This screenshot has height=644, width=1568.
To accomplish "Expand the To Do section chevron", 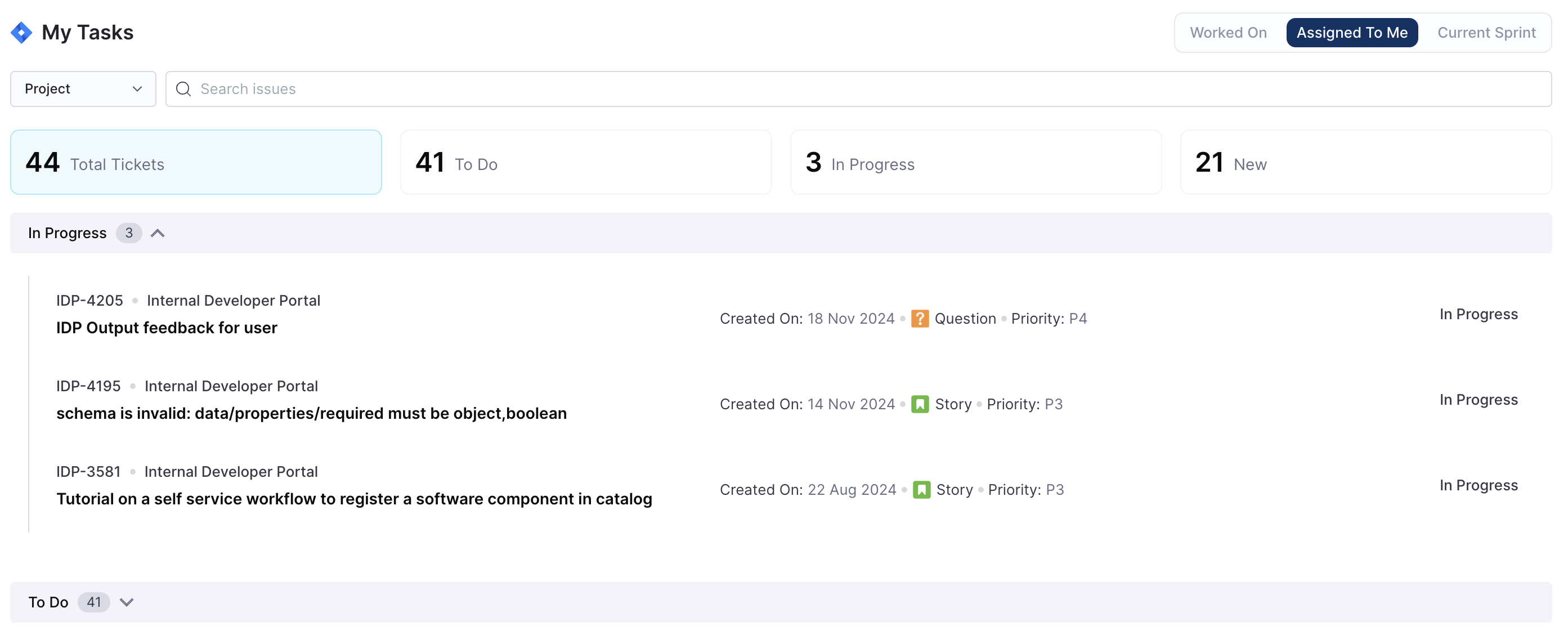I will click(x=127, y=602).
